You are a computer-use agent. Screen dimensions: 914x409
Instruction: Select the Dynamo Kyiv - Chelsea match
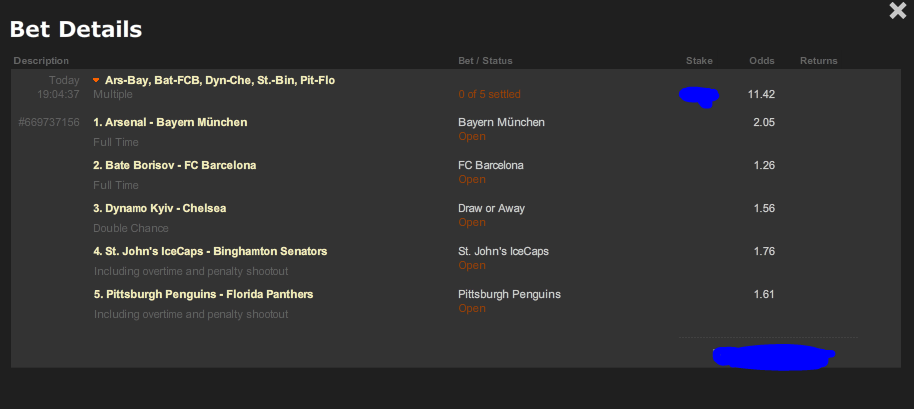160,208
